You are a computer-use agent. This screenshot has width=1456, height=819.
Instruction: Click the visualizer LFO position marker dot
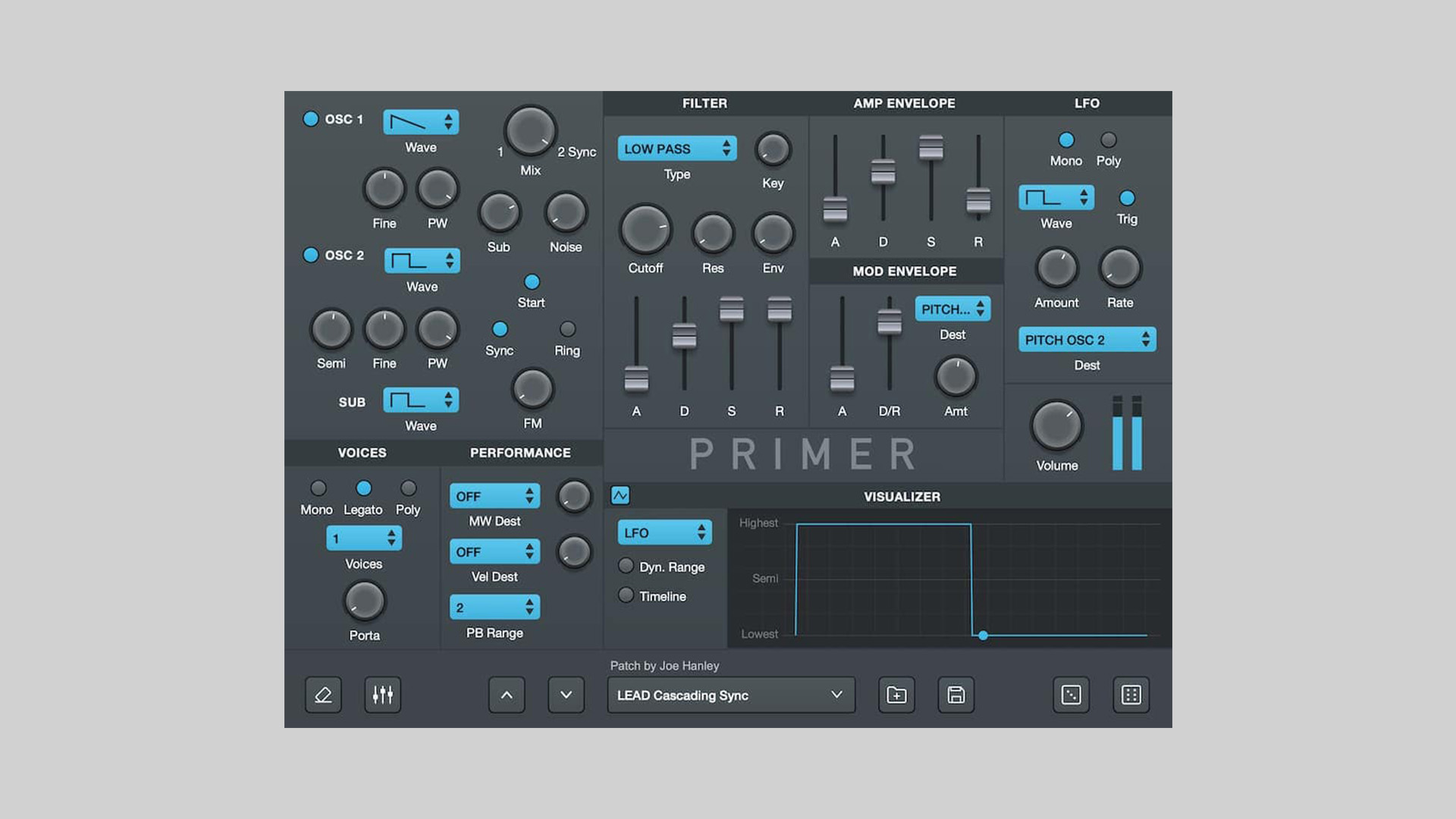point(983,635)
